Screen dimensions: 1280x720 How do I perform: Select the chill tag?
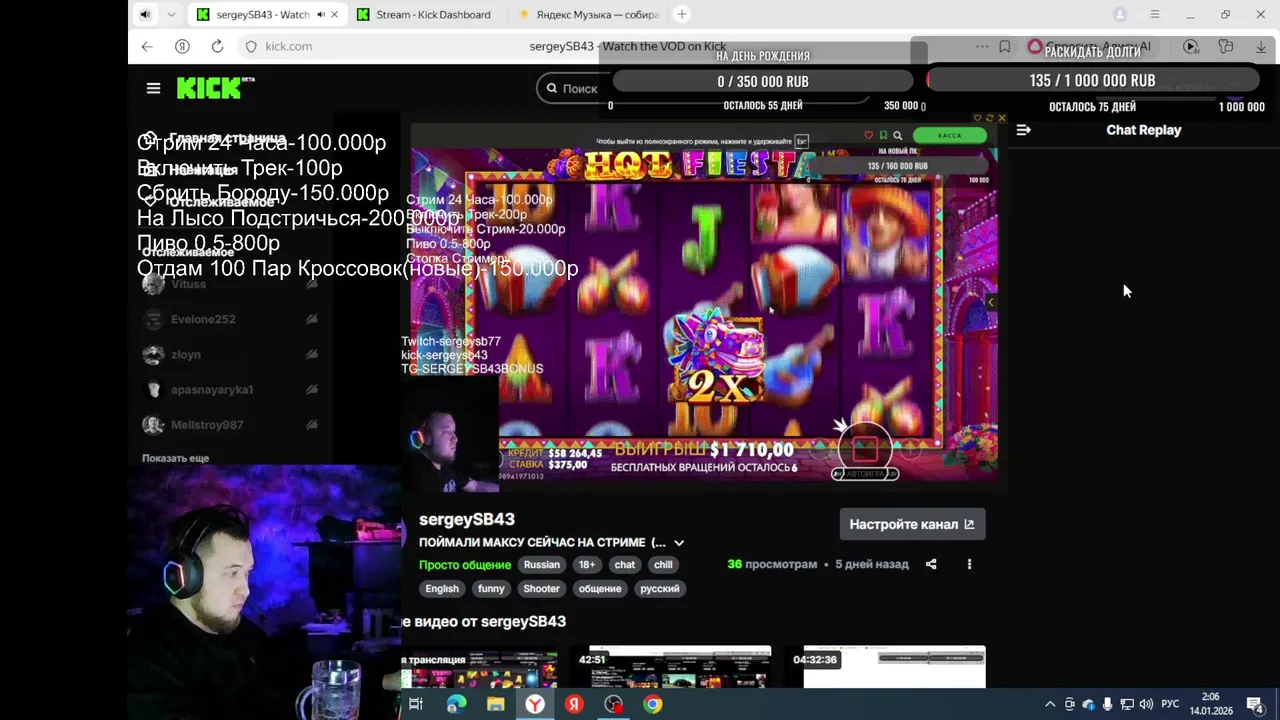pos(663,565)
